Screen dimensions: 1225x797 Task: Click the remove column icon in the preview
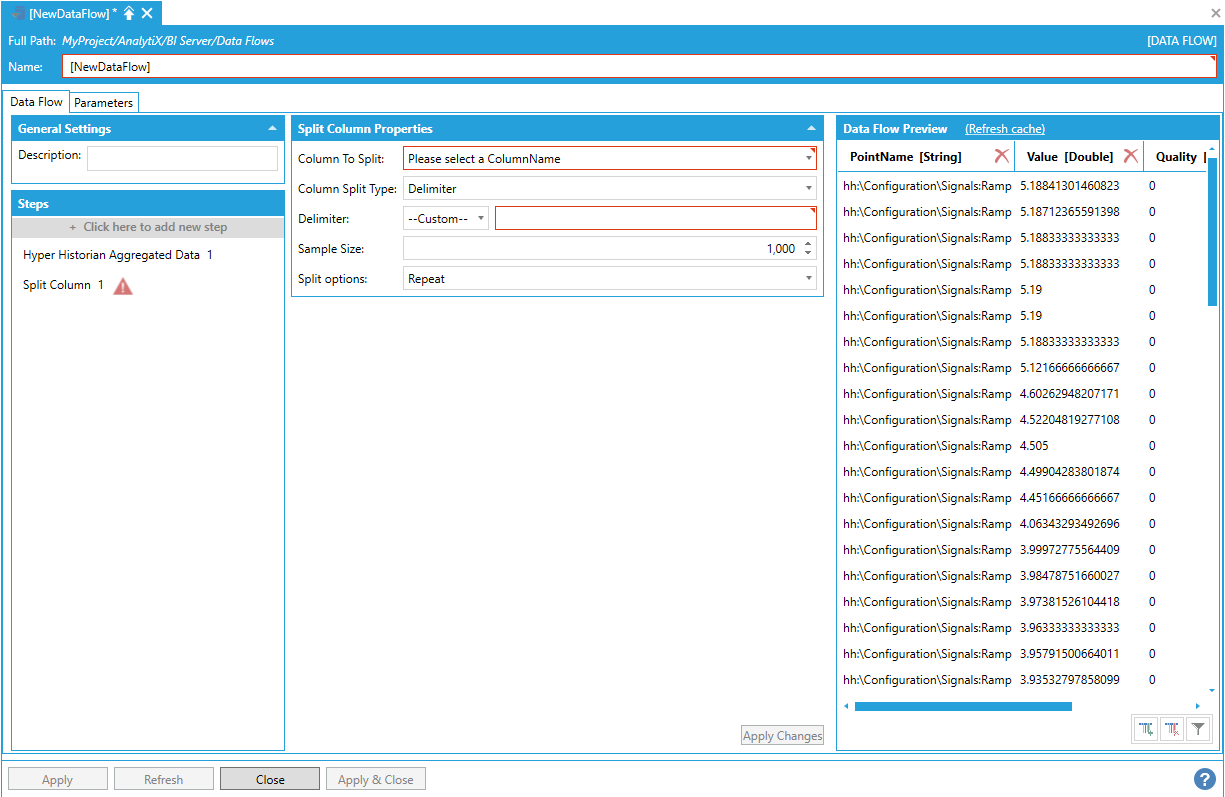[1173, 730]
